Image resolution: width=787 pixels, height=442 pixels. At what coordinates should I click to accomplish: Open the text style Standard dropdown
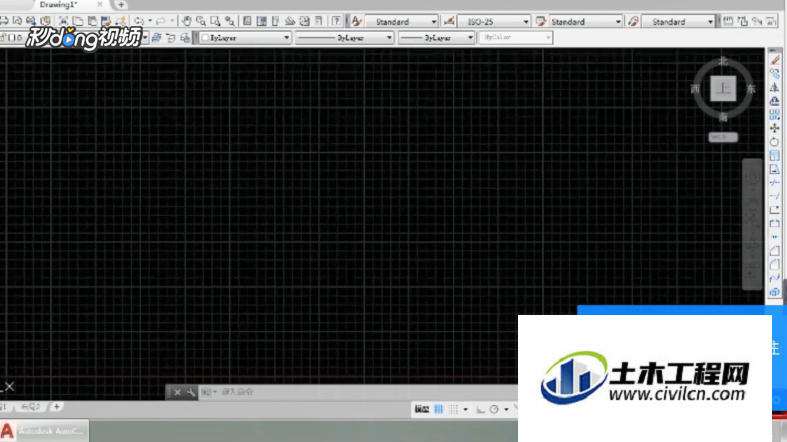click(402, 22)
